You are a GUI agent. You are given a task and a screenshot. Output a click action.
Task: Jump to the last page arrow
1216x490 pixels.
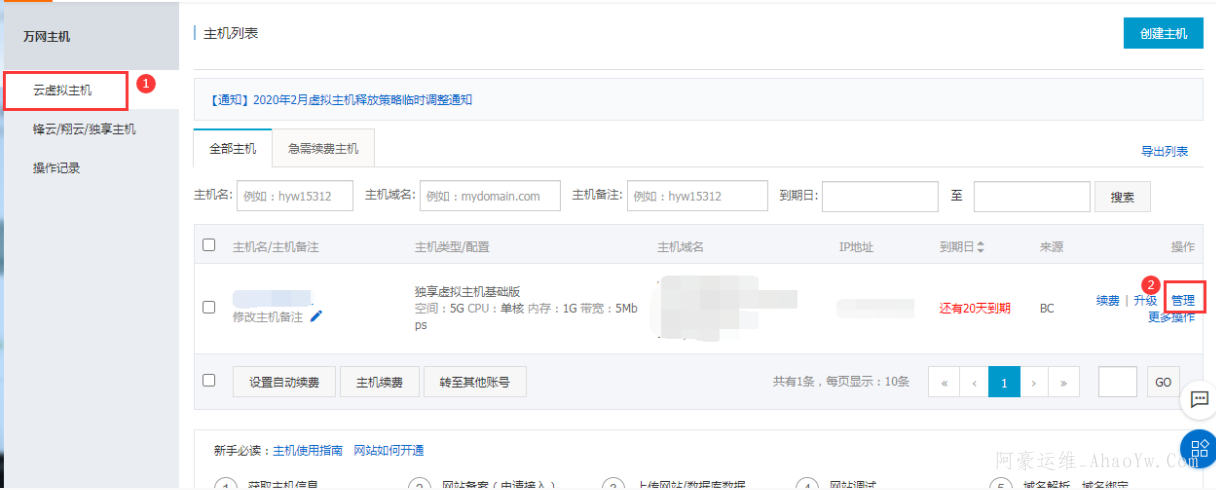click(x=1065, y=382)
